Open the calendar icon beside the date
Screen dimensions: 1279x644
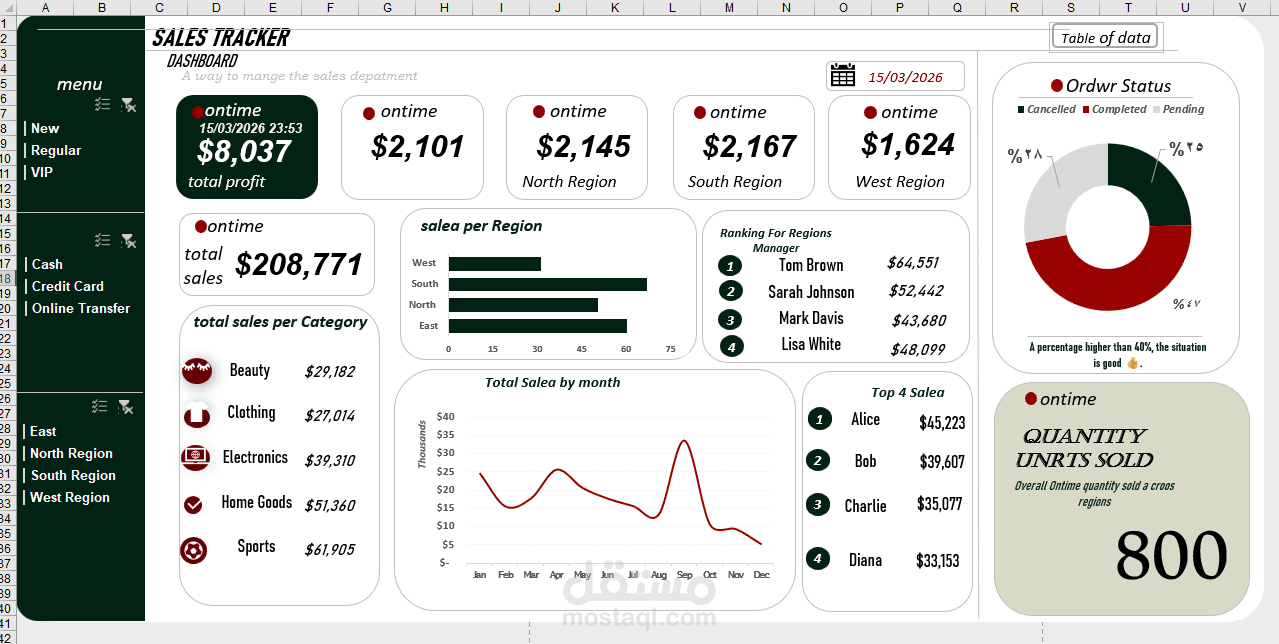tap(842, 75)
